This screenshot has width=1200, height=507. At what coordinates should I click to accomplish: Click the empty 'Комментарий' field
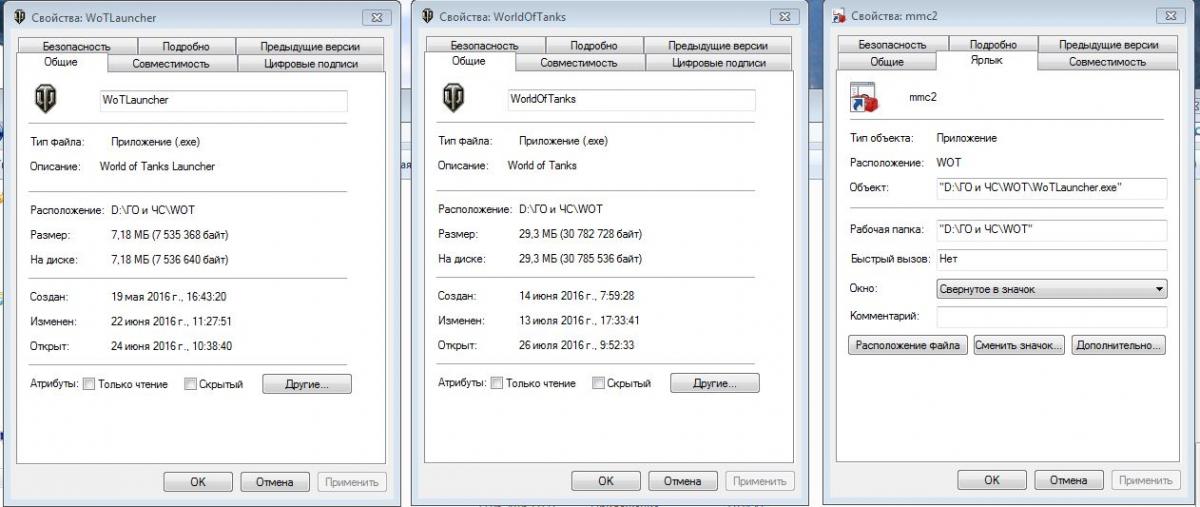coord(1052,317)
